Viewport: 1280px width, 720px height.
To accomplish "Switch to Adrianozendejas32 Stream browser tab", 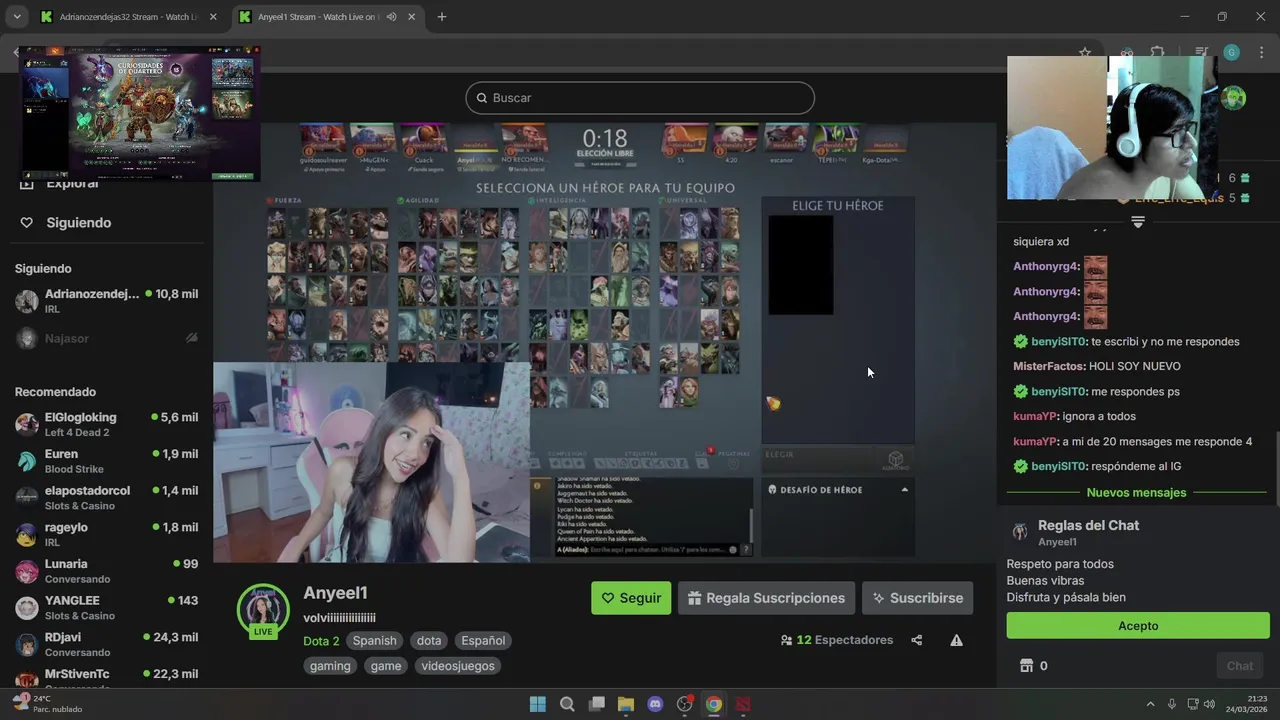I will coord(129,17).
